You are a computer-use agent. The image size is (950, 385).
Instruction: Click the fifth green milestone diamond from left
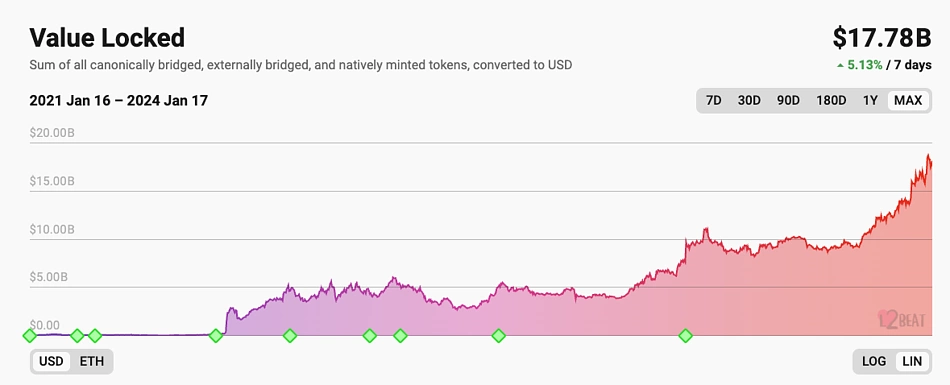pos(290,335)
